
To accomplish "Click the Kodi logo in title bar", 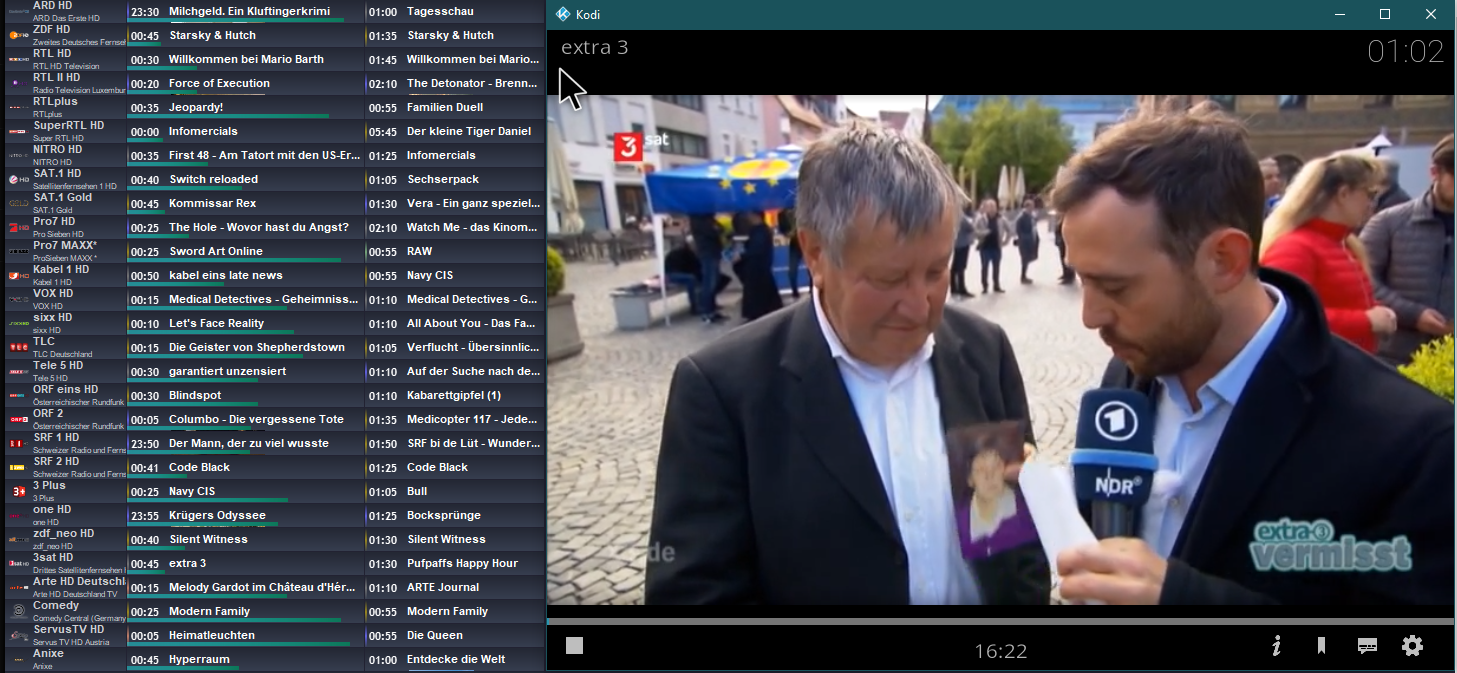I will pos(563,14).
